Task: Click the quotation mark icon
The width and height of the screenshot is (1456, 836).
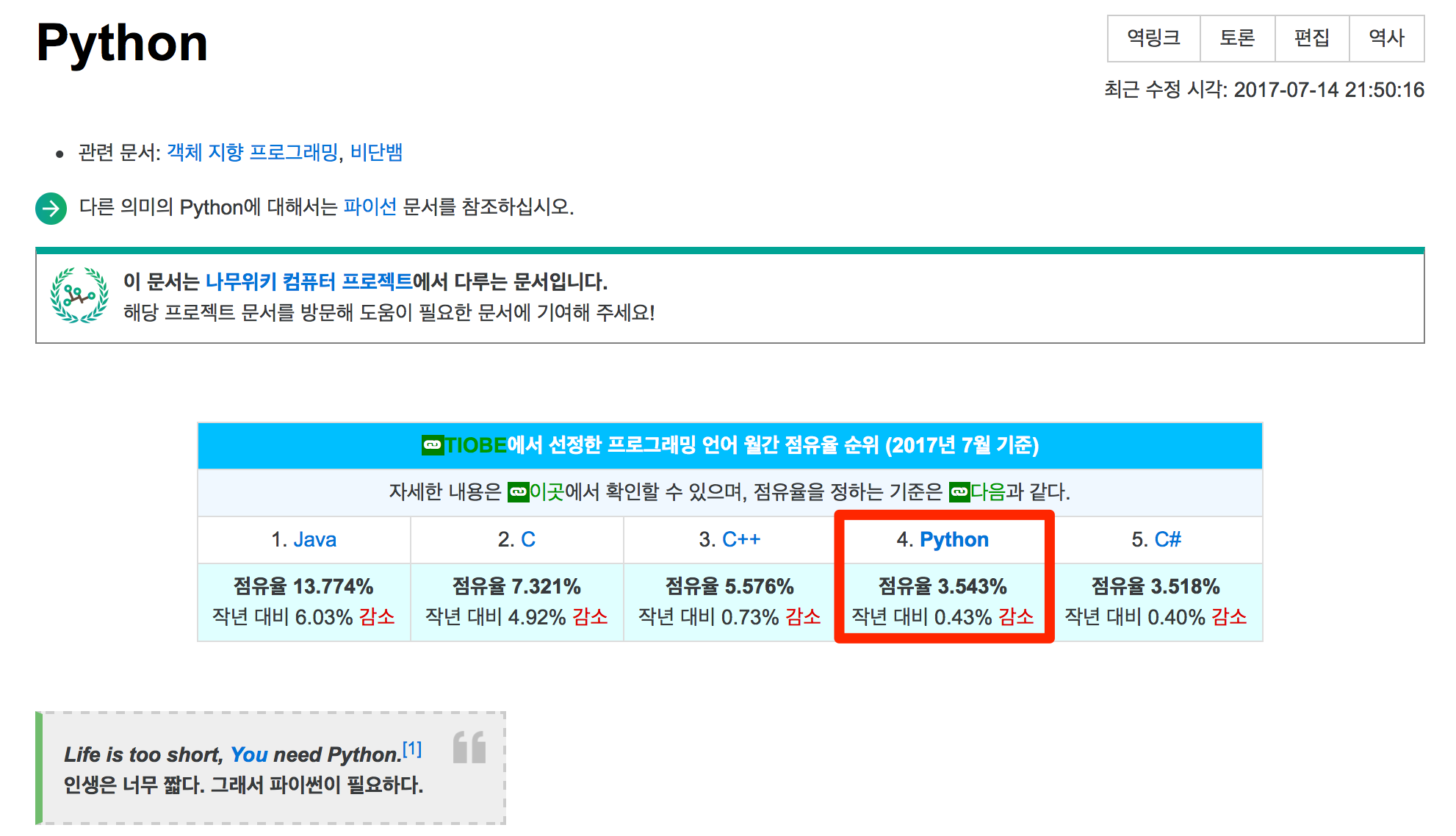Action: point(469,747)
